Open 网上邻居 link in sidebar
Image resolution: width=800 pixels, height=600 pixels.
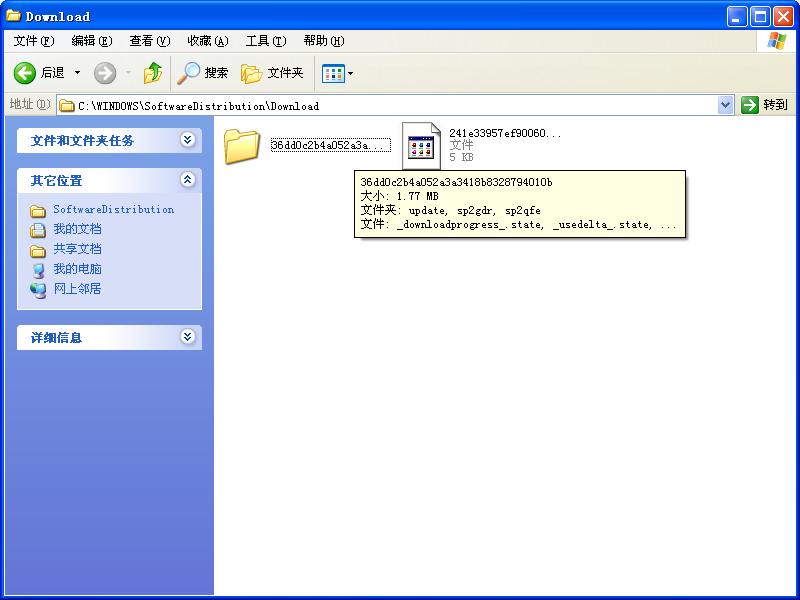78,289
